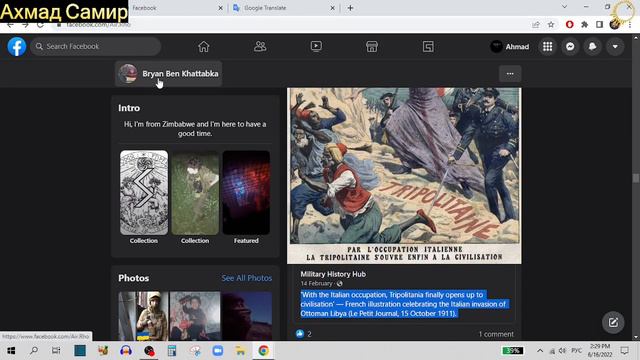Image resolution: width=640 pixels, height=360 pixels.
Task: Open the Gaming icon in the top bar
Action: pos(428,47)
